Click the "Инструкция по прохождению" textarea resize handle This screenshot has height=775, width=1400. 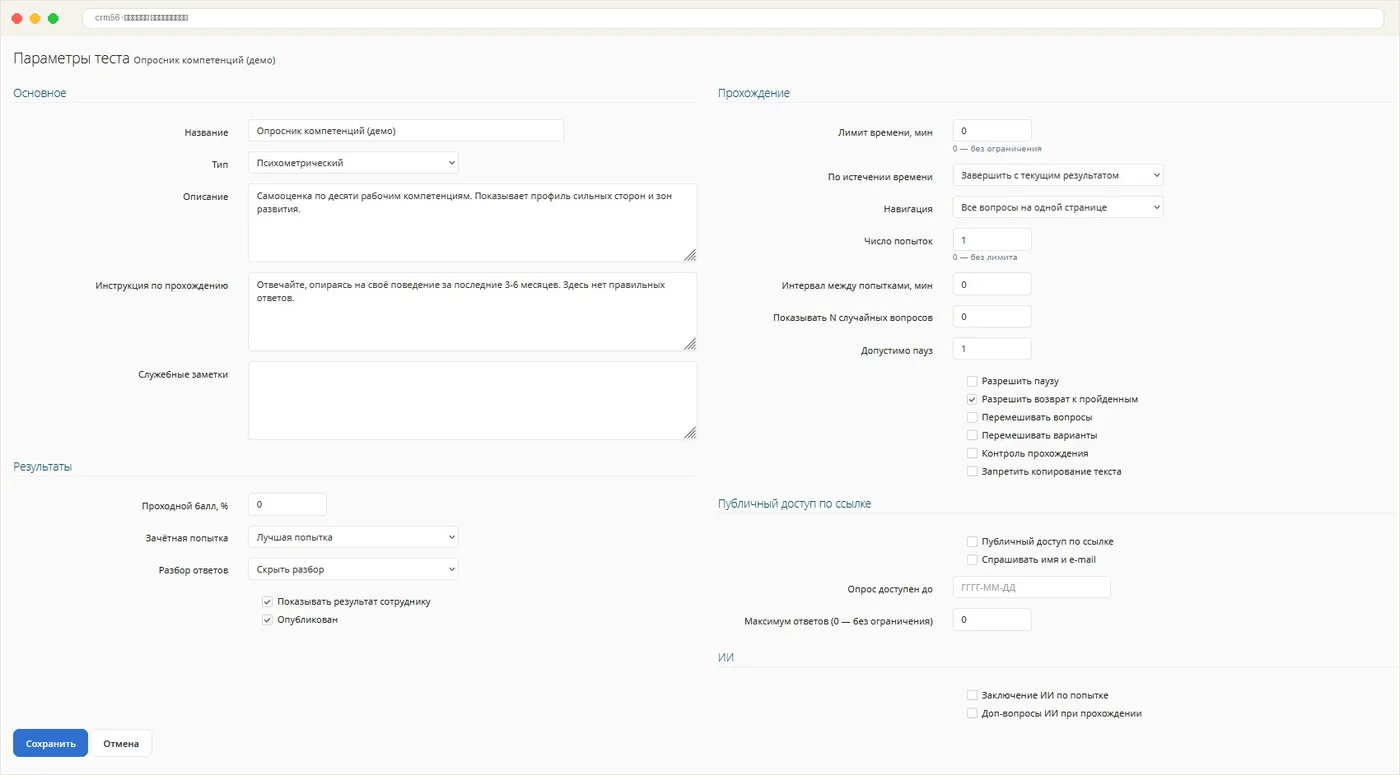[x=690, y=344]
